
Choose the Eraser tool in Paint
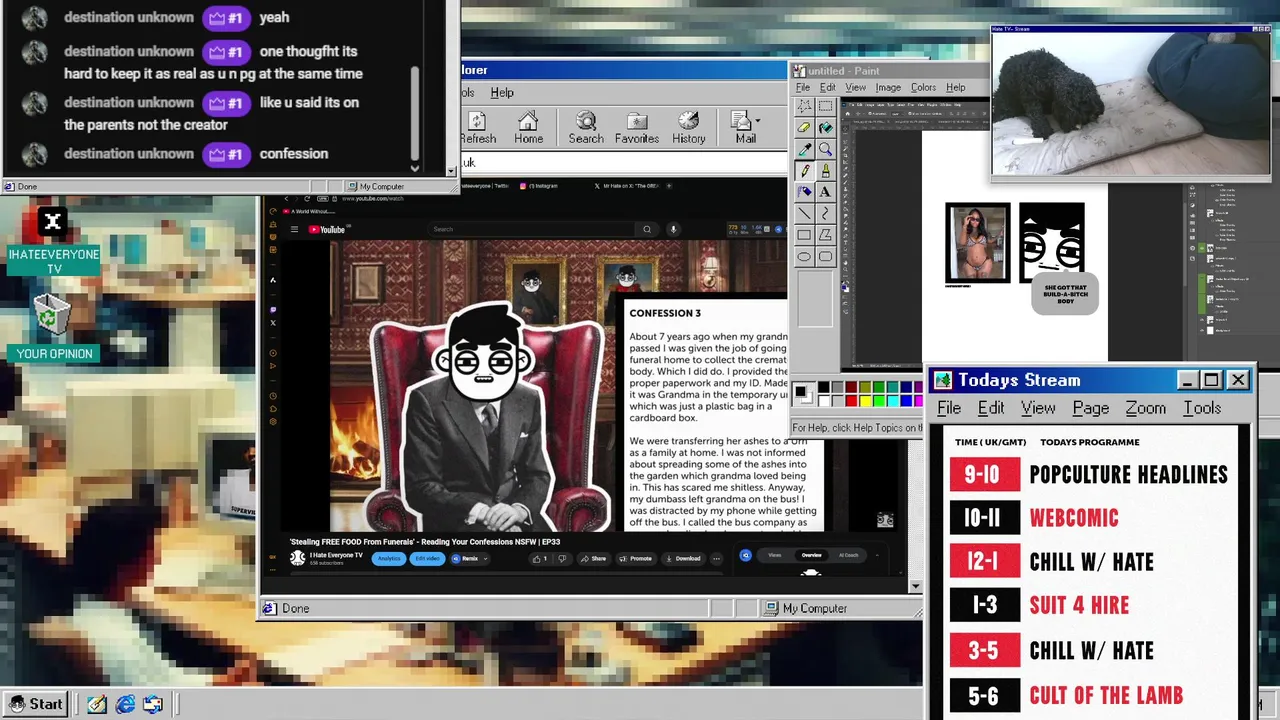[x=804, y=128]
